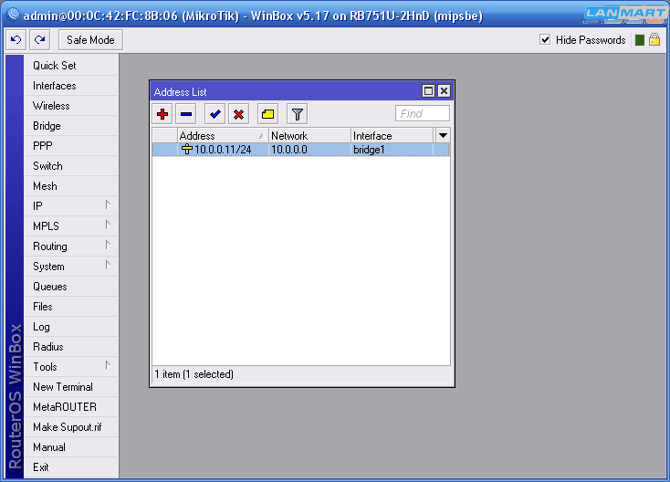This screenshot has height=482, width=670.
Task: Expand the System submenu
Action: pyautogui.click(x=71, y=267)
